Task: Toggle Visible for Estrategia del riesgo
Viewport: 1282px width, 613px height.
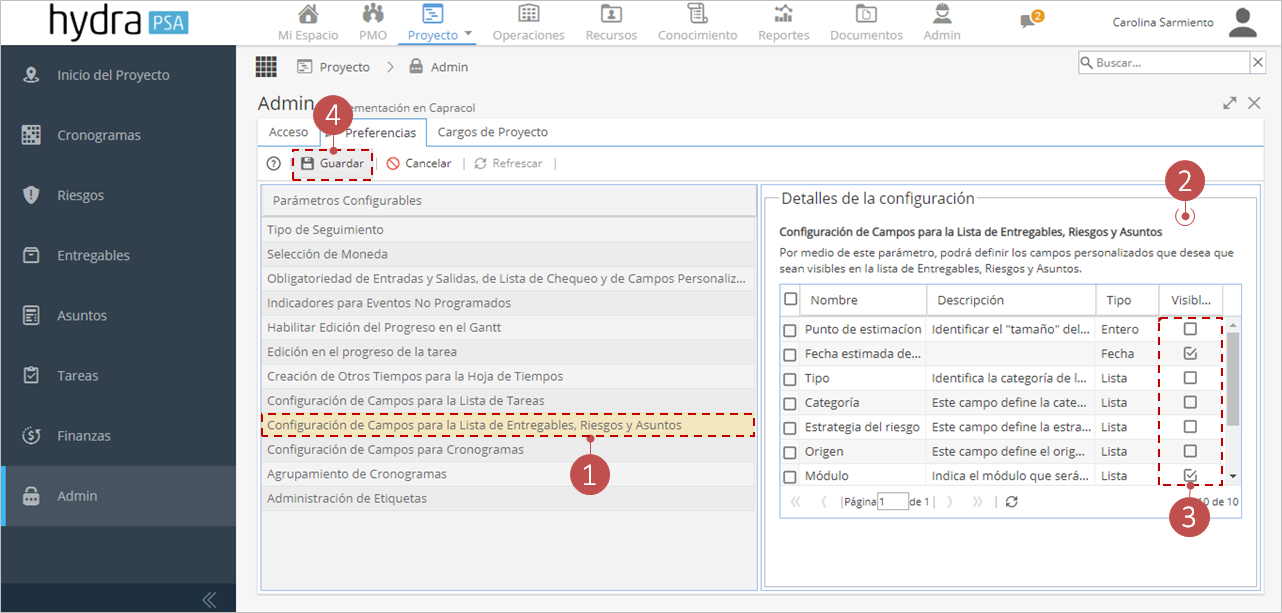Action: tap(1190, 426)
